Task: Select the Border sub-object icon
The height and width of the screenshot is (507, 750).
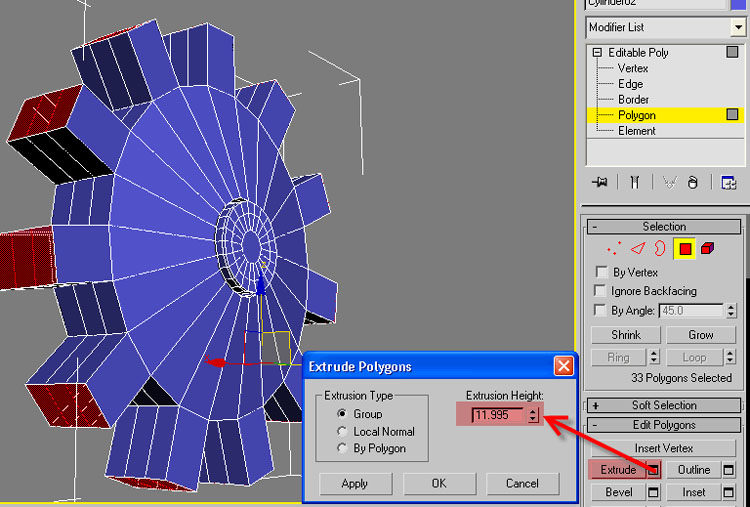Action: [x=660, y=247]
